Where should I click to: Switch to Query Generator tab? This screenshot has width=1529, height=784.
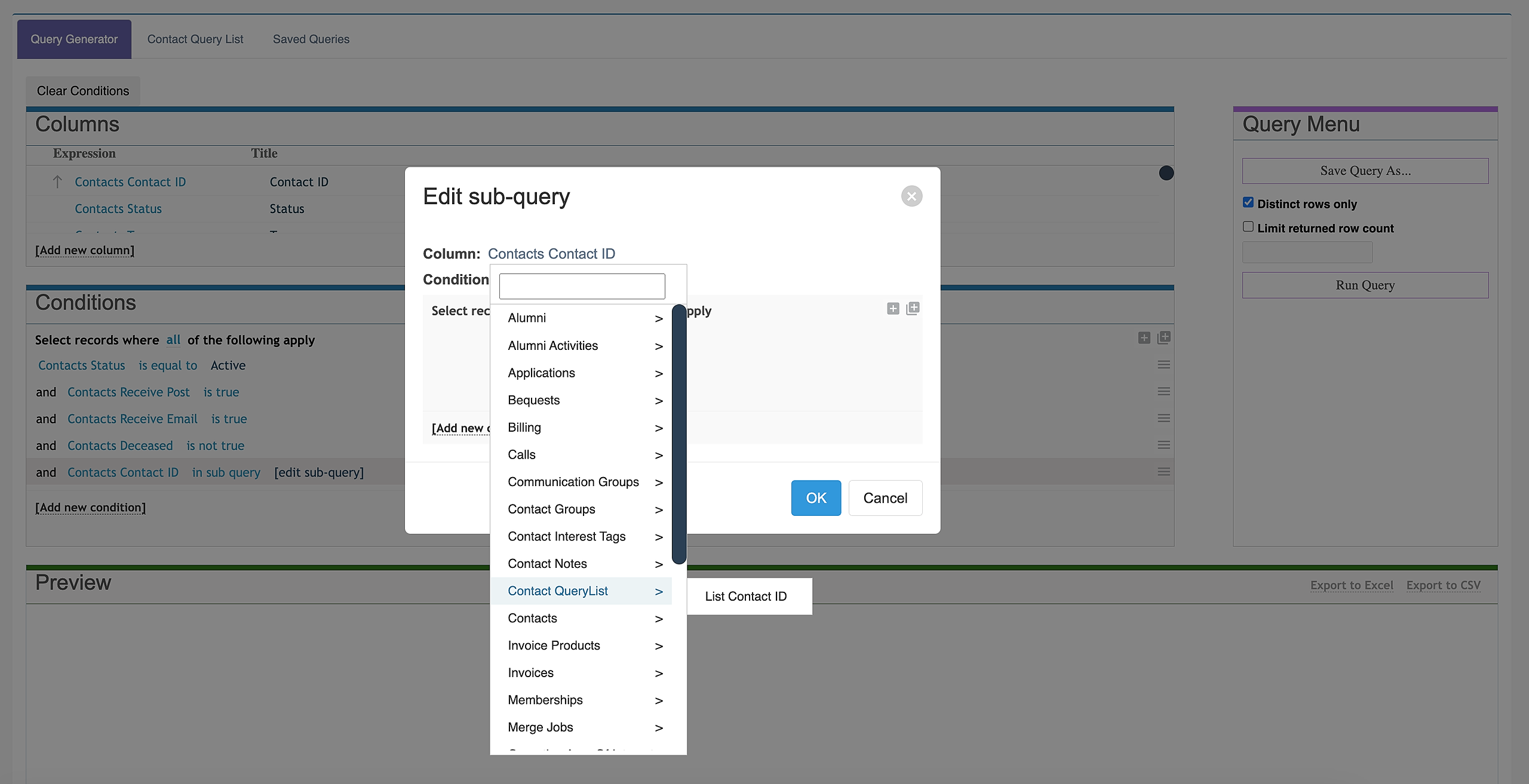[74, 39]
